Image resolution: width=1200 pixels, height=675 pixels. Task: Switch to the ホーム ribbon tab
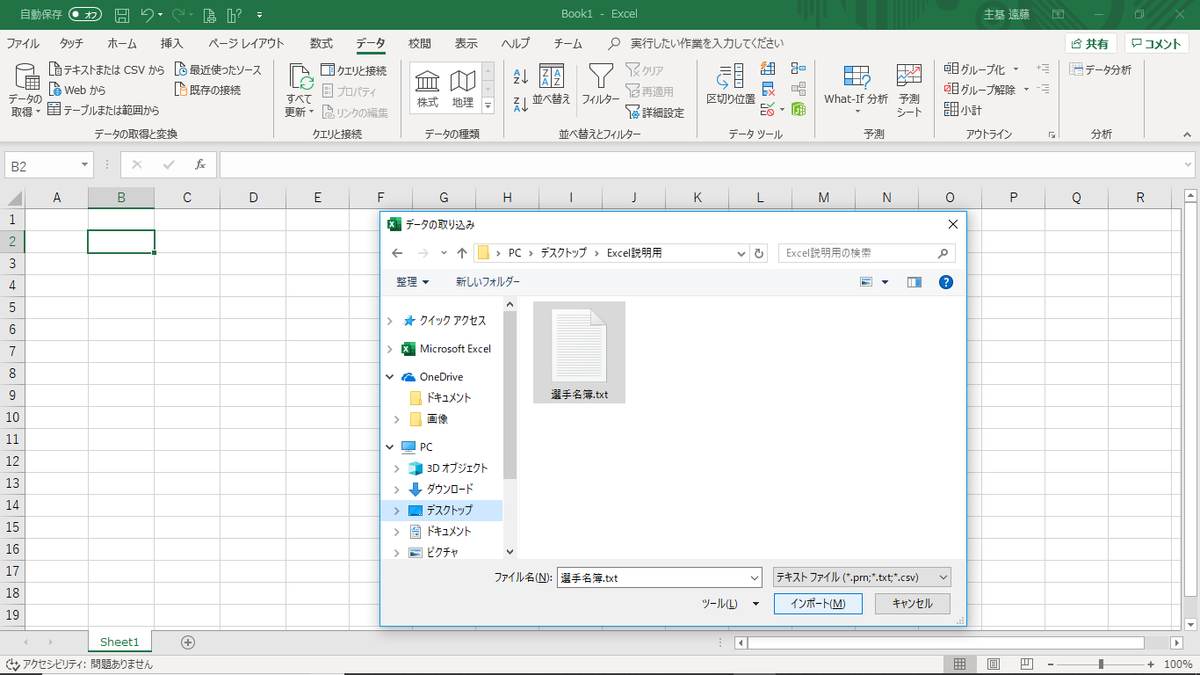tap(121, 43)
